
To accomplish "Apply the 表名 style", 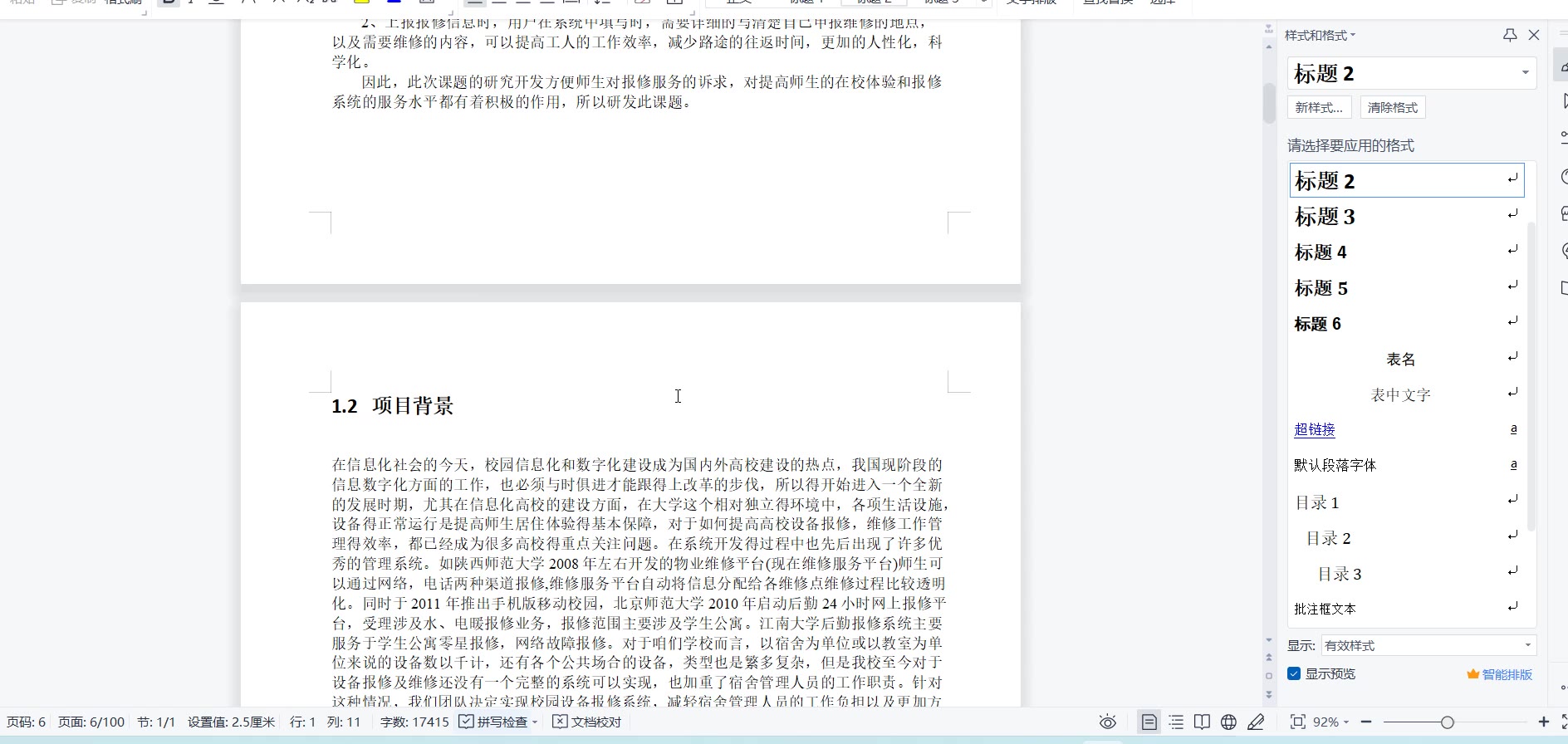I will coord(1406,359).
